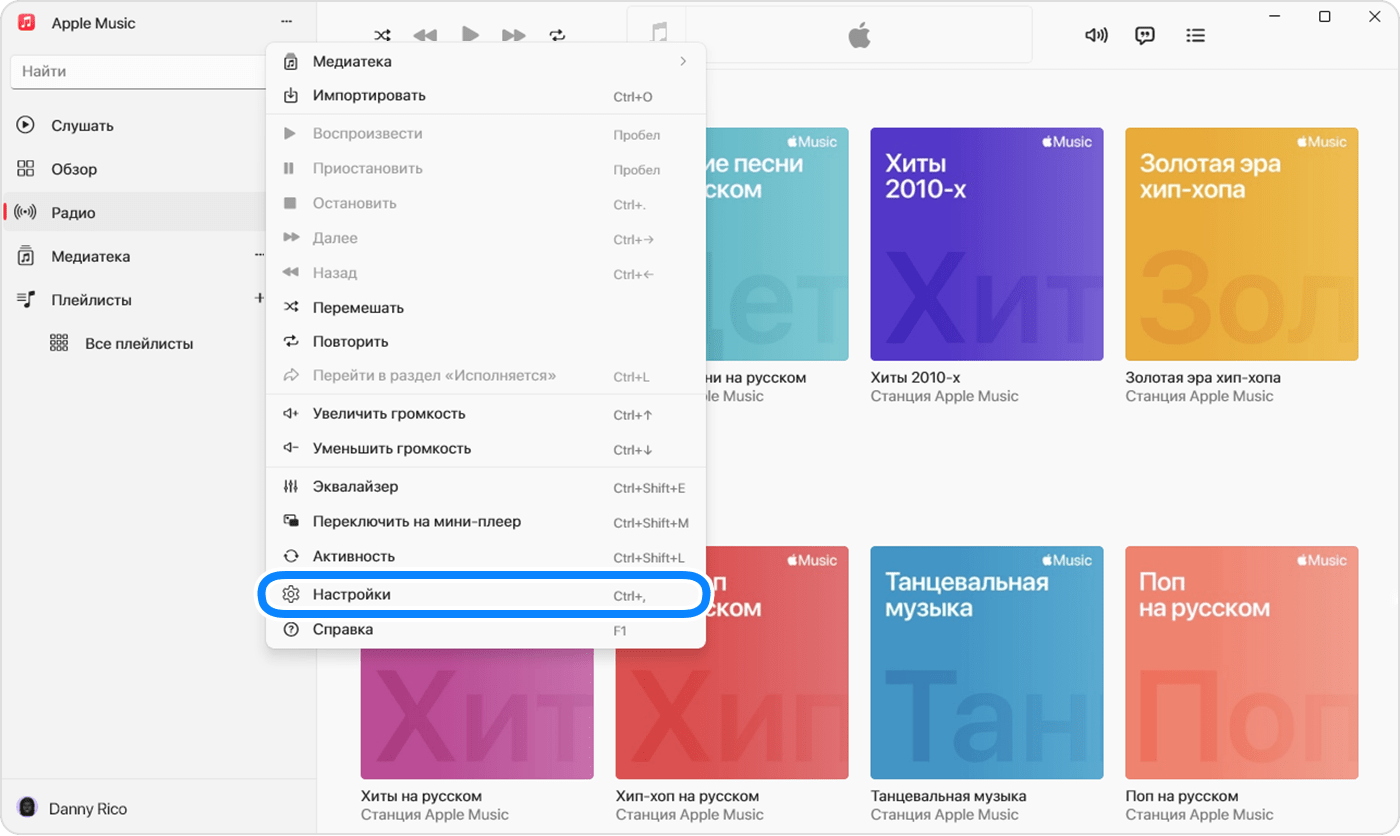Open the Поп на русском station artwork
Viewport: 1400px width, 836px height.
tap(1242, 662)
